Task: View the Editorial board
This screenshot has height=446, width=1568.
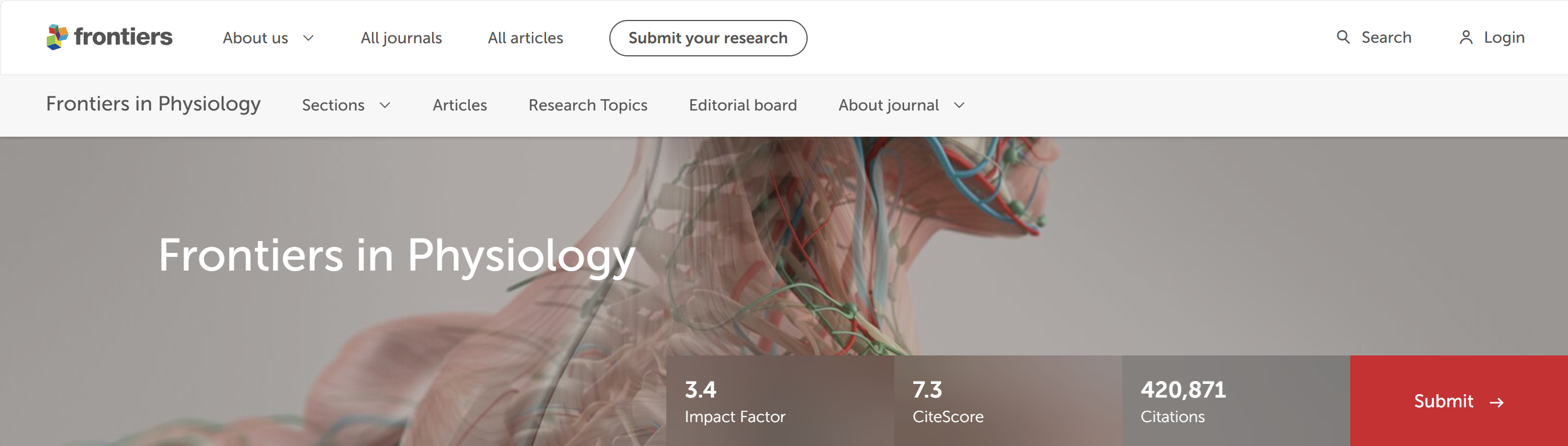Action: click(x=743, y=105)
